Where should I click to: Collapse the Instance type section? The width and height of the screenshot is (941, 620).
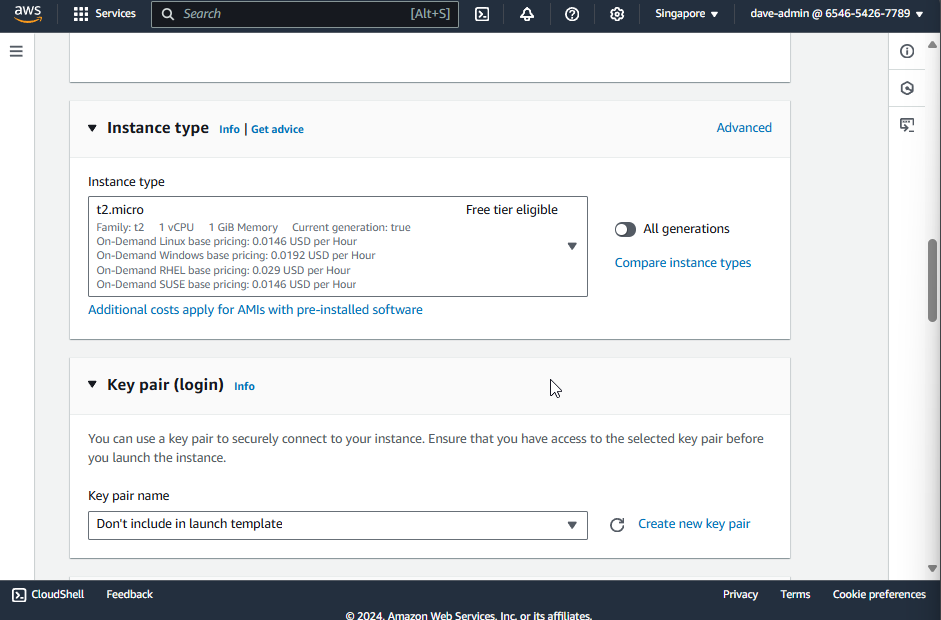(x=92, y=128)
